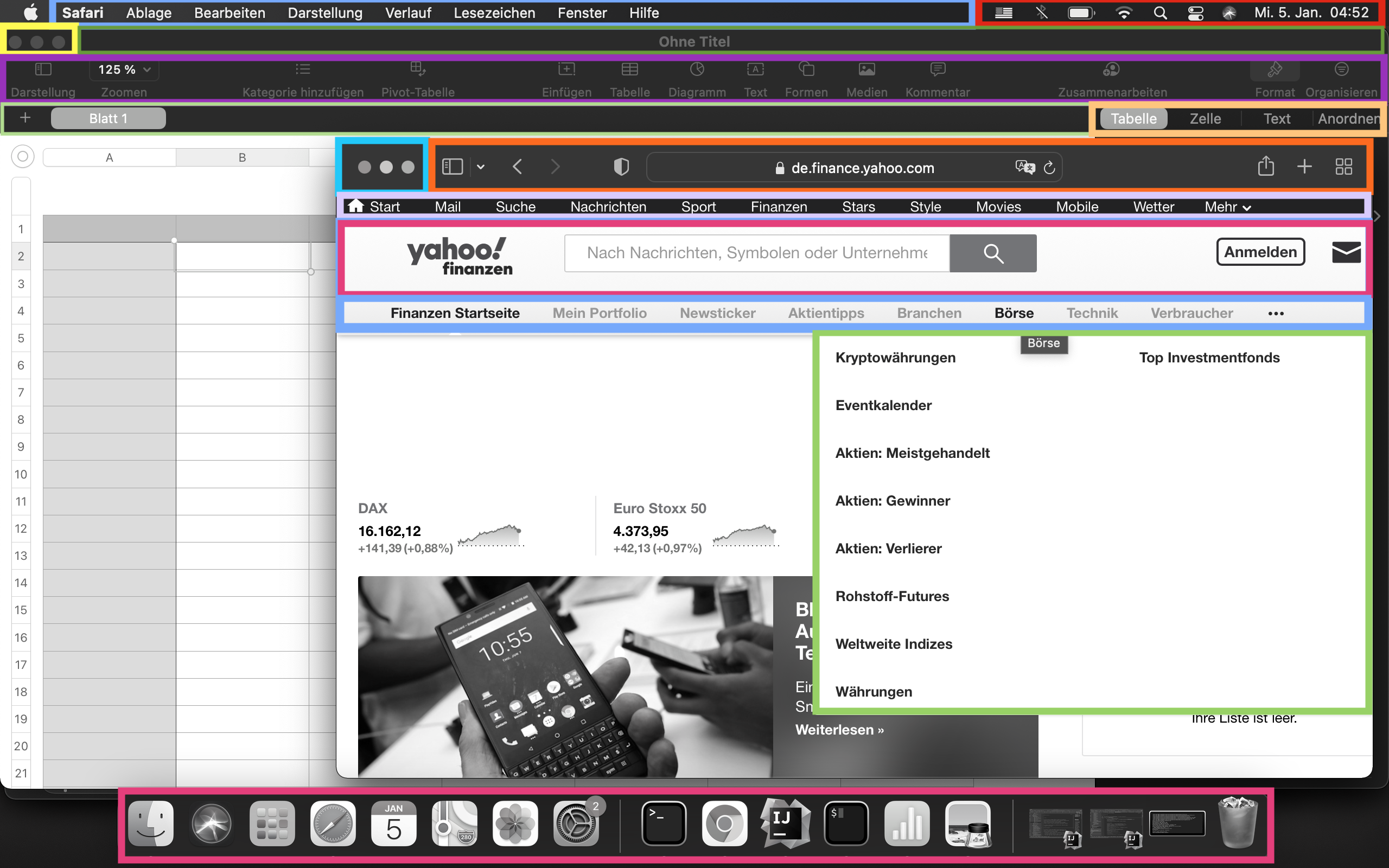Click the Börse dropdown menu on Yahoo Finance
The height and width of the screenshot is (868, 1389).
point(1014,312)
